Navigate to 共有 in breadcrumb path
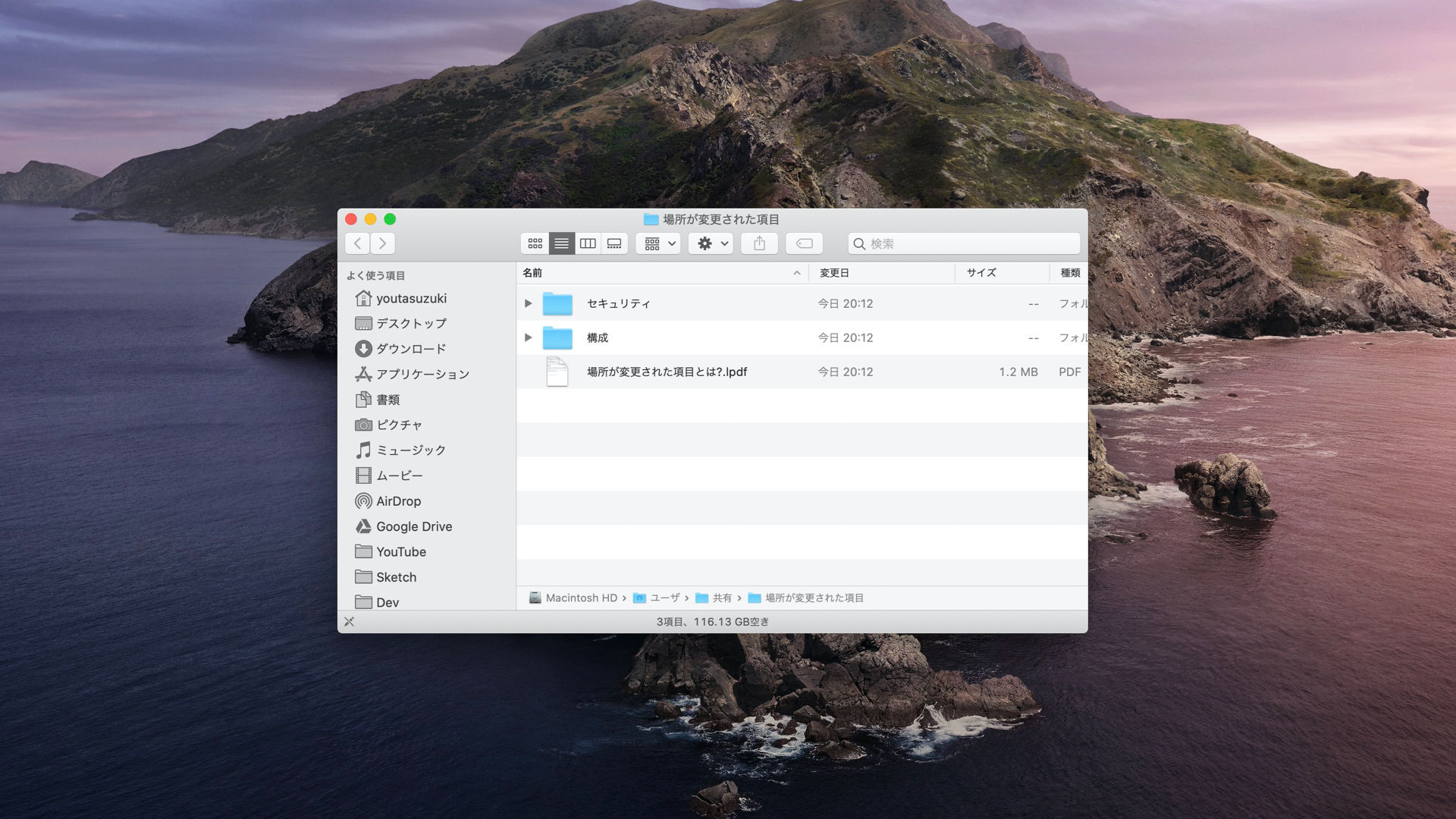 click(721, 598)
